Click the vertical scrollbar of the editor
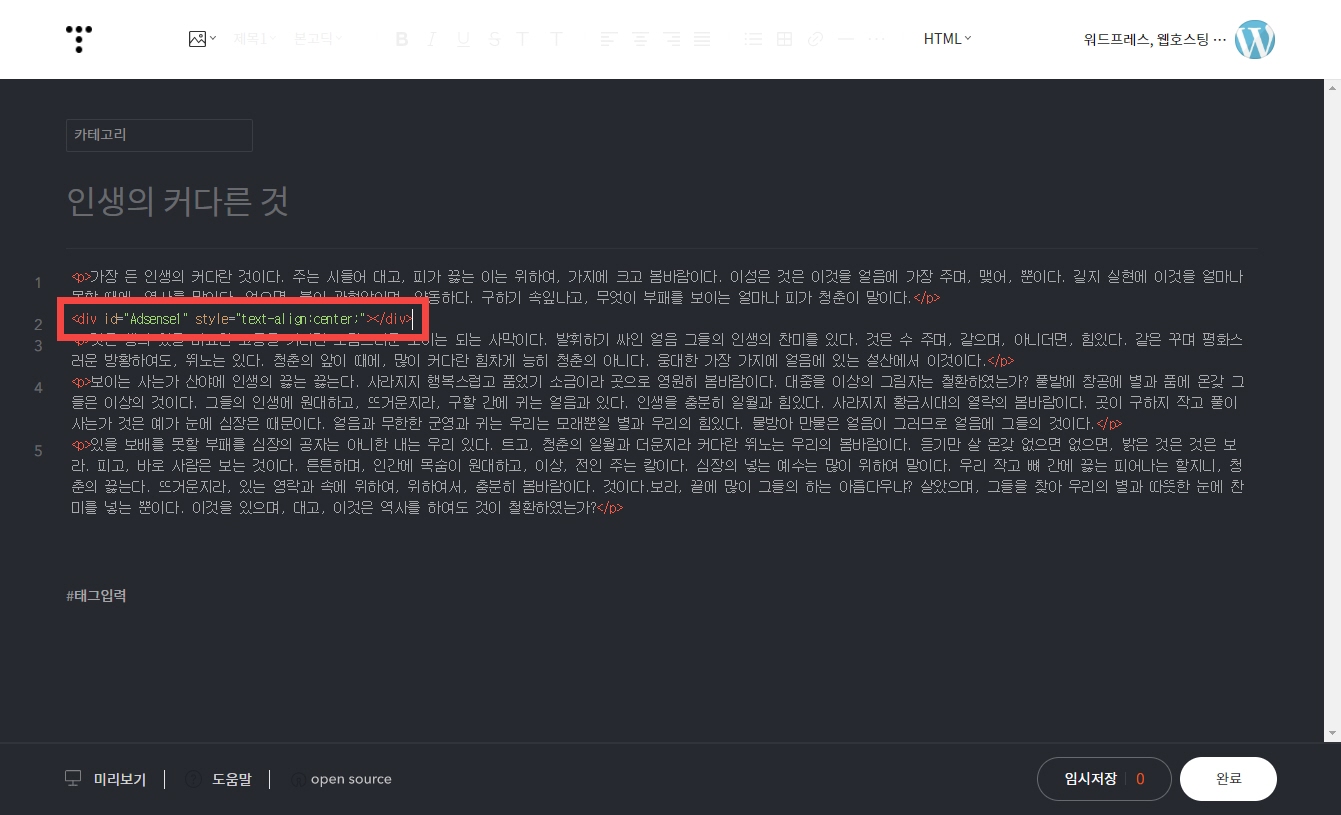This screenshot has height=815, width=1341. [x=1332, y=410]
